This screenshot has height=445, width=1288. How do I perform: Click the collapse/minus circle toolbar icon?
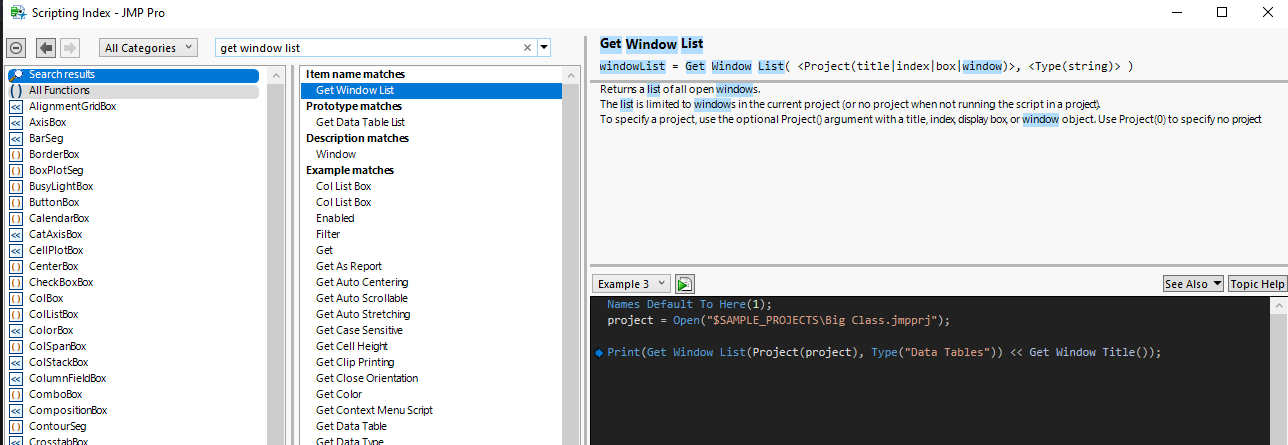15,48
